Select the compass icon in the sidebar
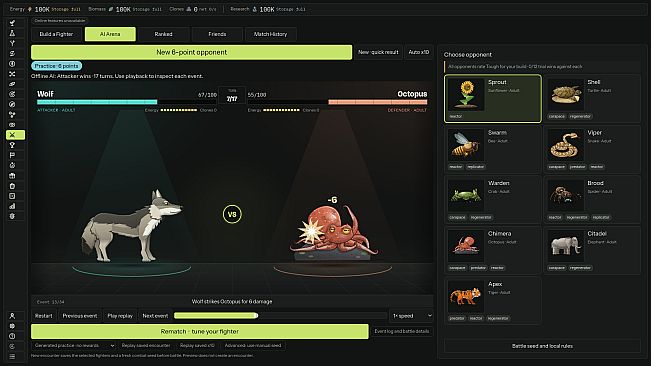 [x=12, y=104]
